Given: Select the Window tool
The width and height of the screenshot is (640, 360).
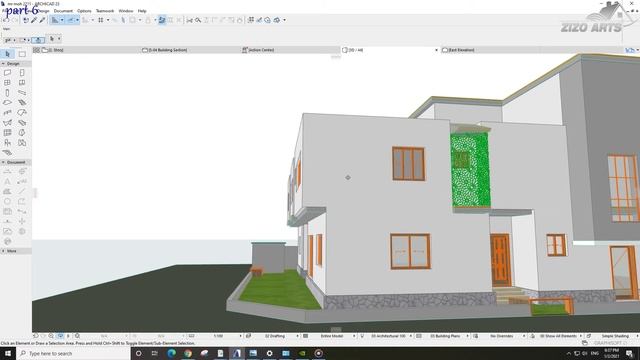Looking at the screenshot, I should (x=7, y=82).
